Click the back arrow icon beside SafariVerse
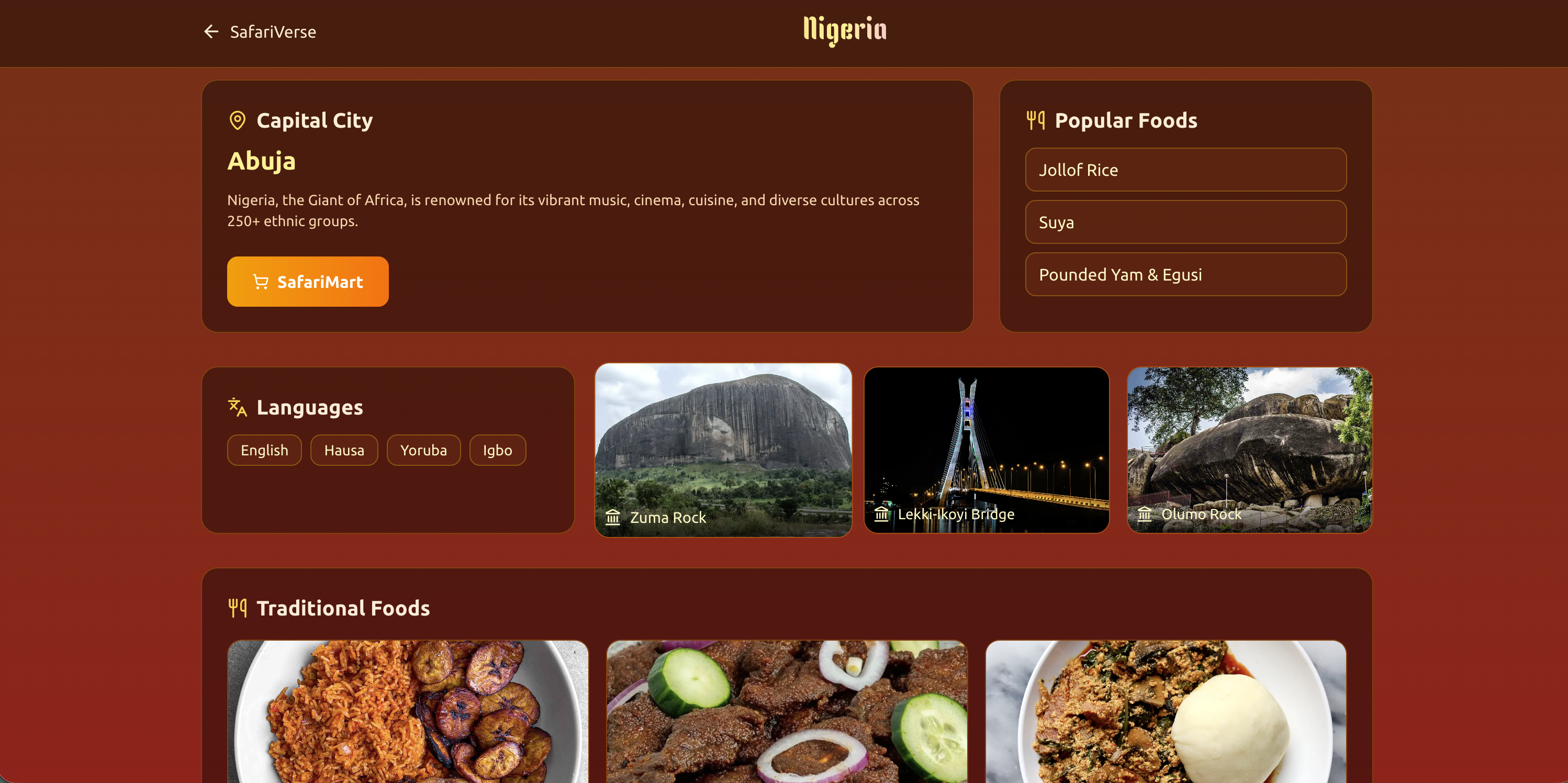Viewport: 1568px width, 783px height. tap(211, 31)
